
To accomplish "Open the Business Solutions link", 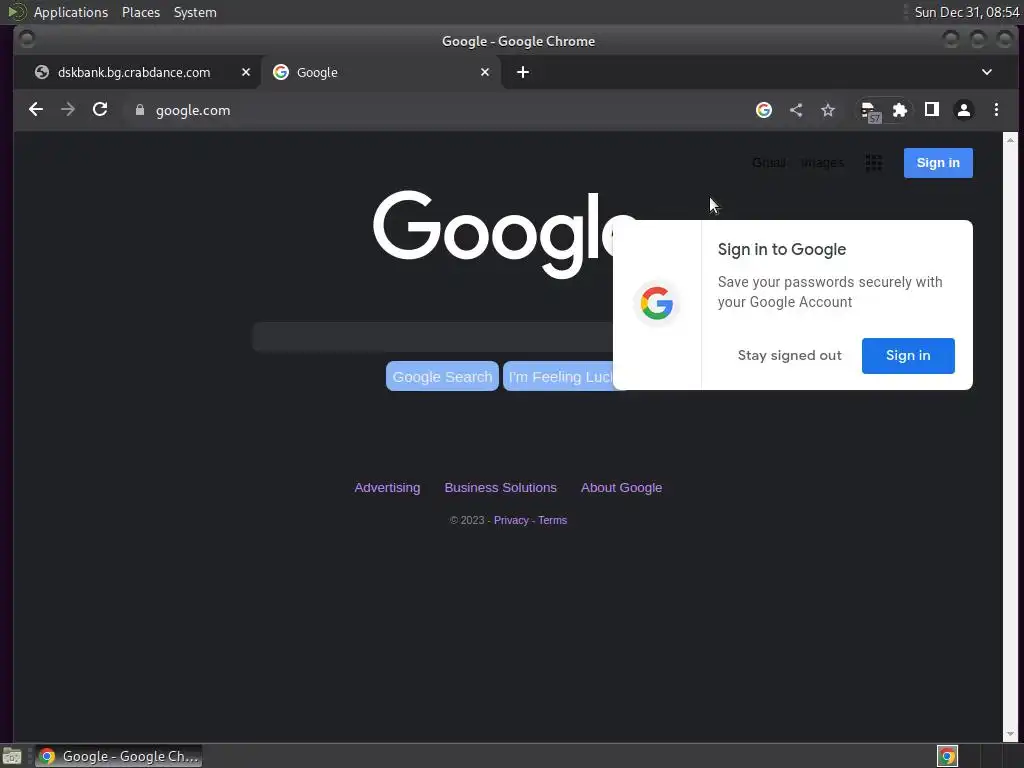I will (501, 488).
